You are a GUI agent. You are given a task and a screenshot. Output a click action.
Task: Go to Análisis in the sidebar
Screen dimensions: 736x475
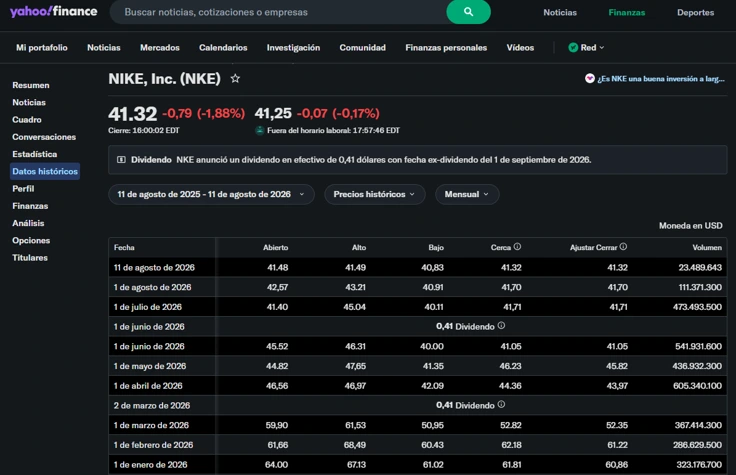[28, 223]
